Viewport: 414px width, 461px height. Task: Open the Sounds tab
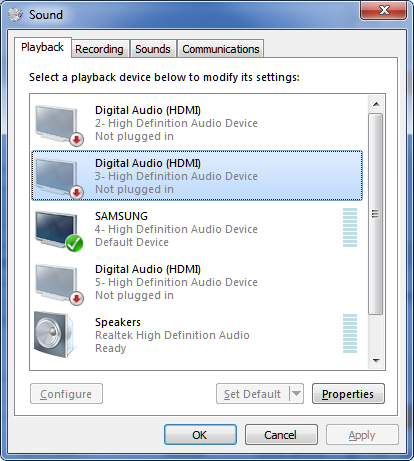click(153, 49)
